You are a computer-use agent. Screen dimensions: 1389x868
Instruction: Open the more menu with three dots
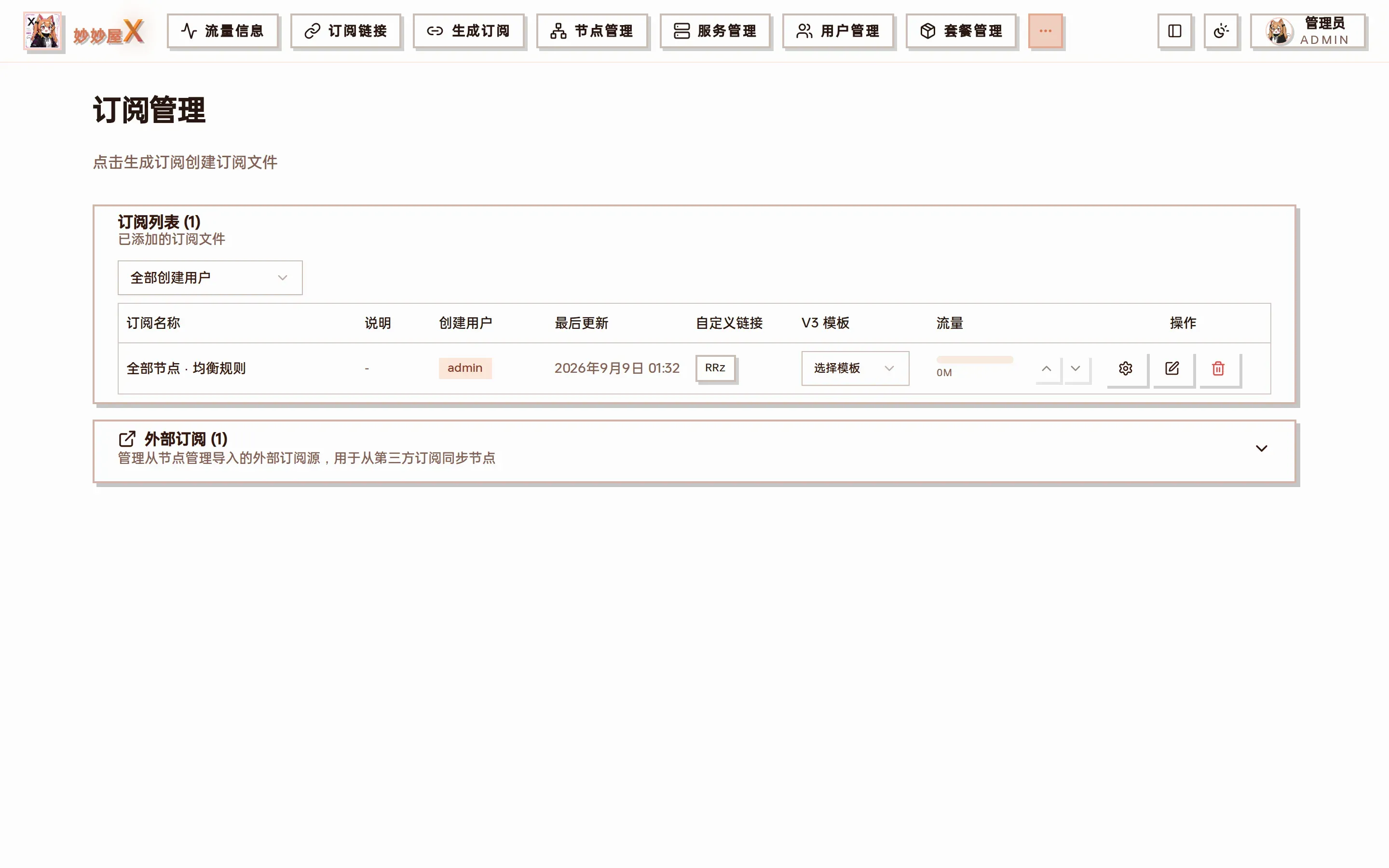(1045, 31)
